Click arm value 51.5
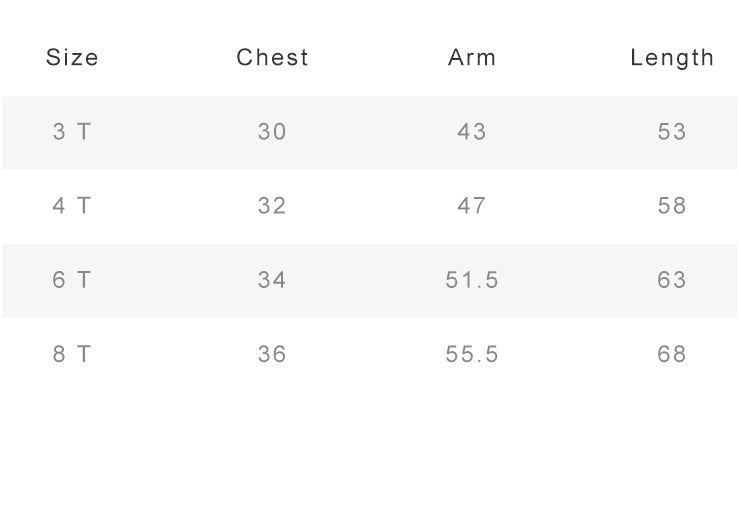The width and height of the screenshot is (740, 520). 472,279
